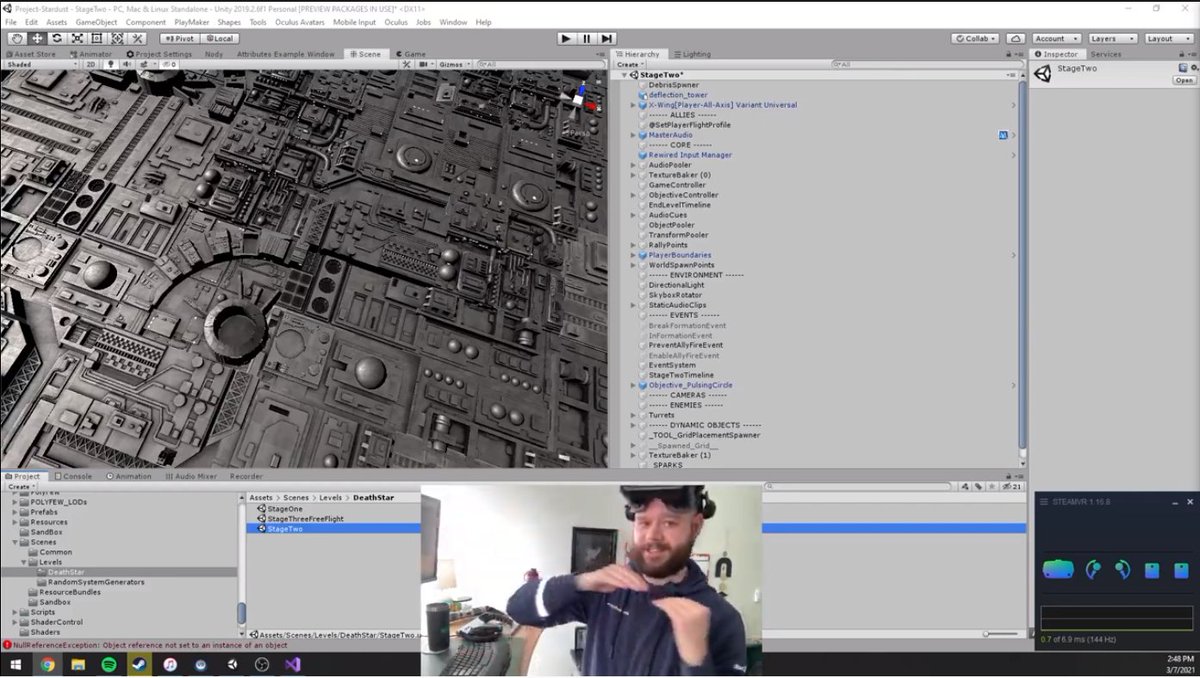Open the GameObject menu
The height and width of the screenshot is (678, 1200).
point(97,22)
